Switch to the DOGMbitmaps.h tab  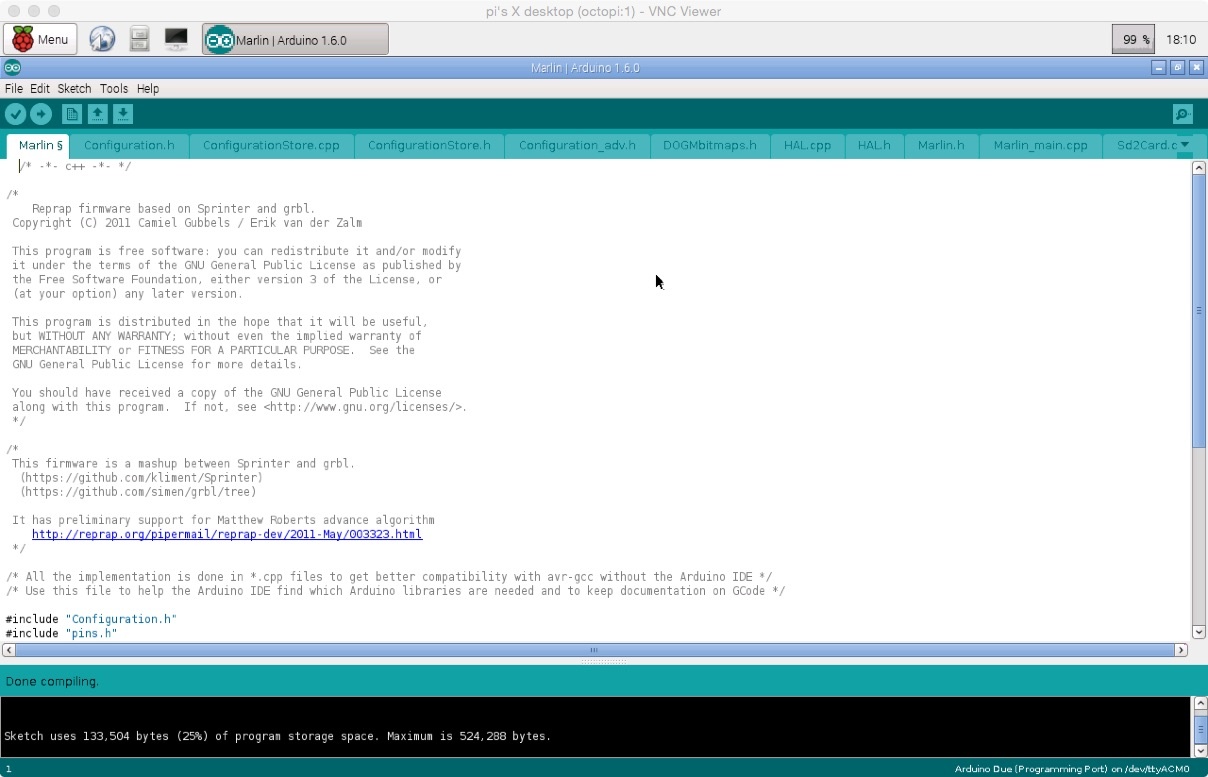click(x=710, y=145)
